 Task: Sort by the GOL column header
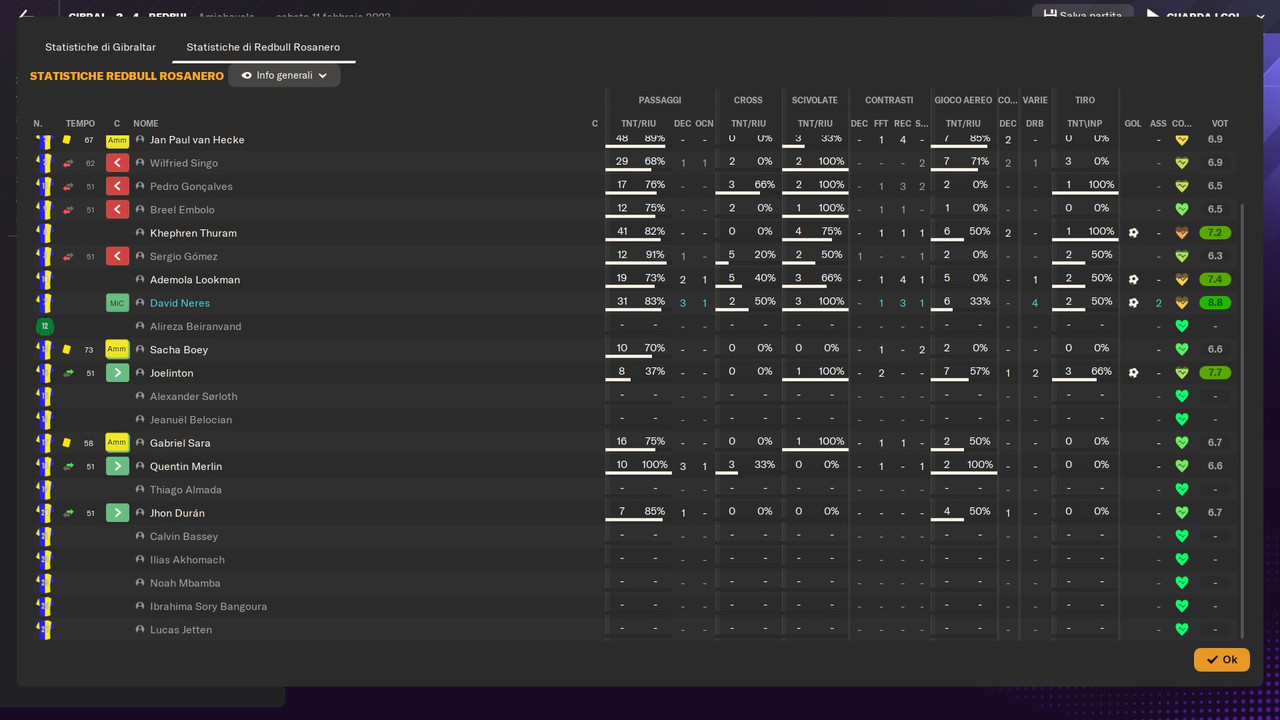click(x=1133, y=124)
